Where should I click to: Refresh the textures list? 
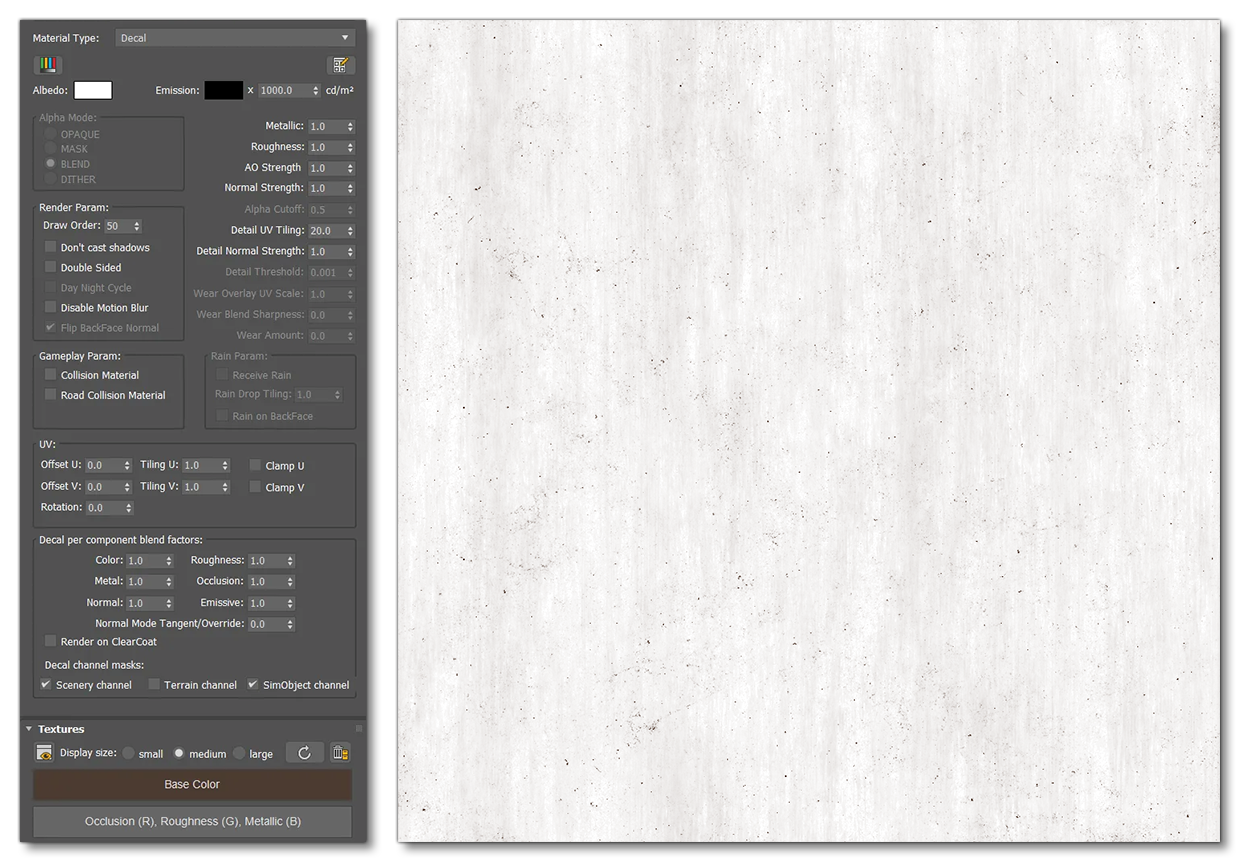(x=304, y=752)
